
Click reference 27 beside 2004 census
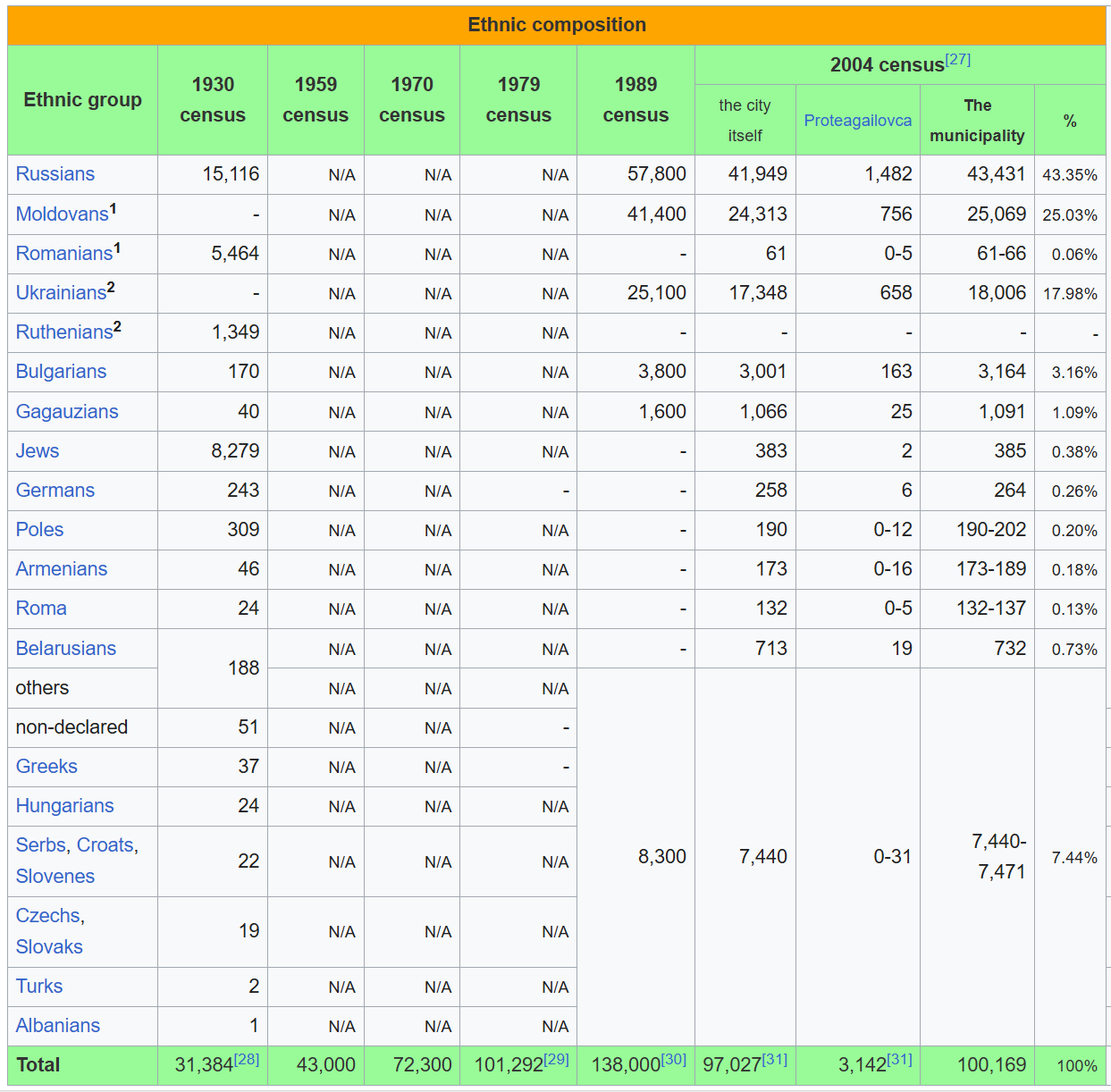[x=957, y=60]
